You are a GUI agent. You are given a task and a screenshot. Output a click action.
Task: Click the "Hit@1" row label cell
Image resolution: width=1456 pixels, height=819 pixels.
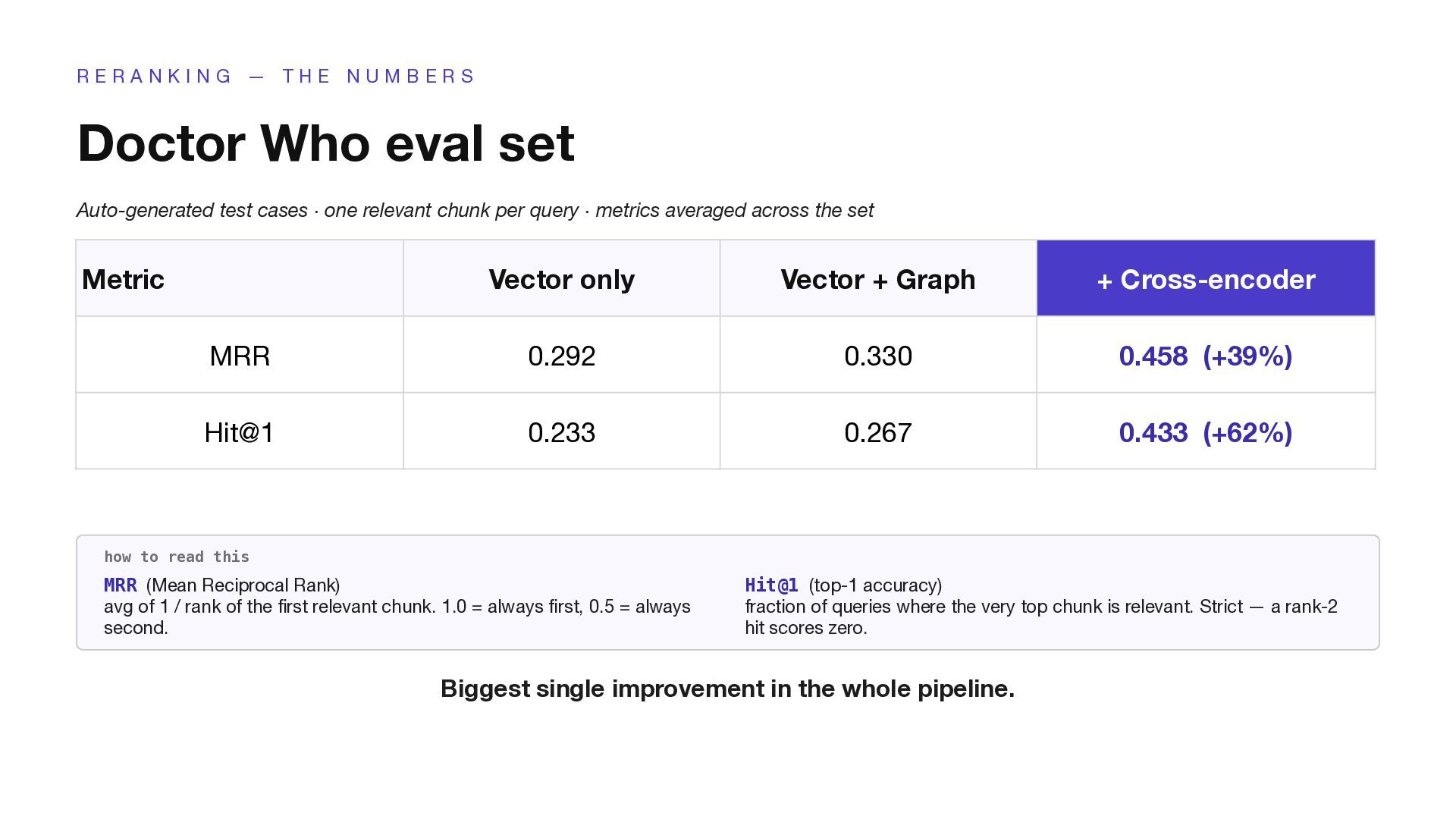240,432
